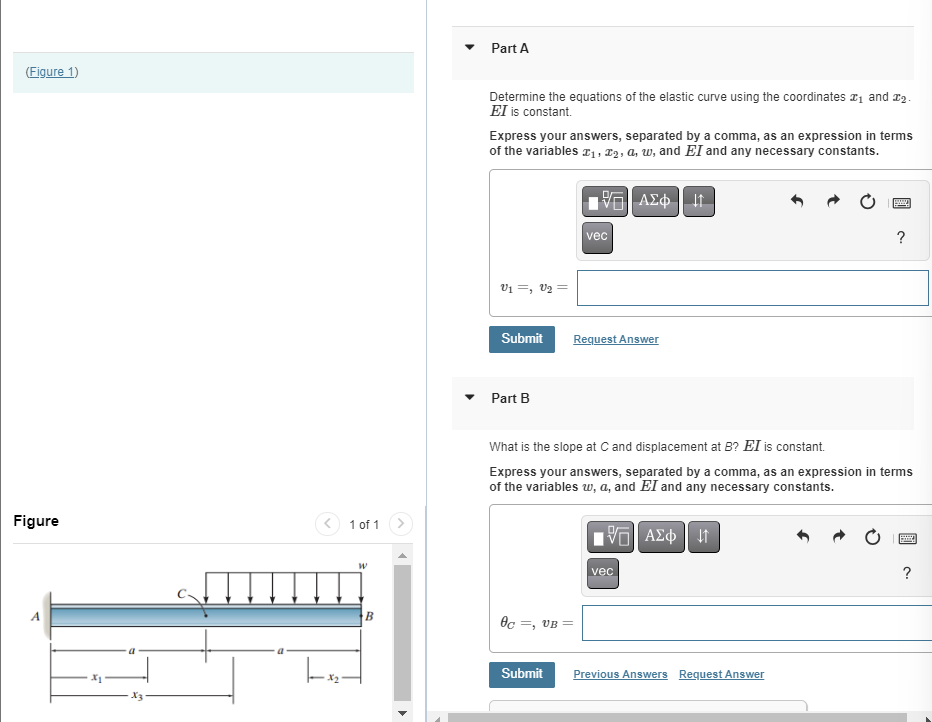Open Previous Answers for Part B

pyautogui.click(x=620, y=674)
